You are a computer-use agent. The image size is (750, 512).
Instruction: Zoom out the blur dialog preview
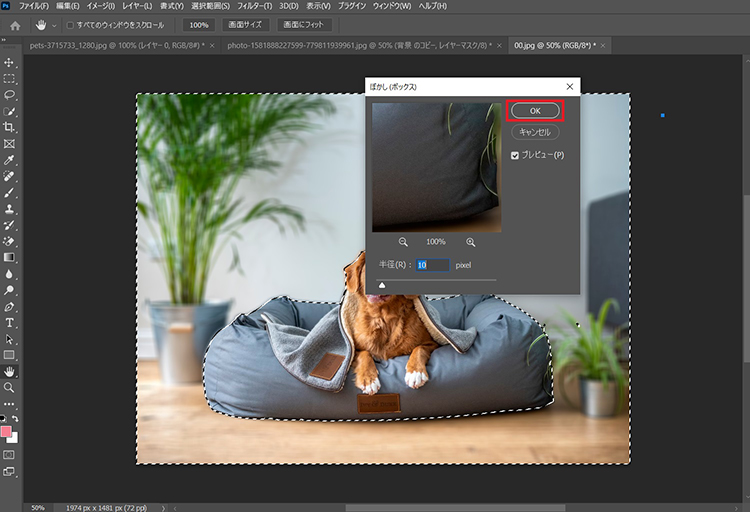pos(403,242)
